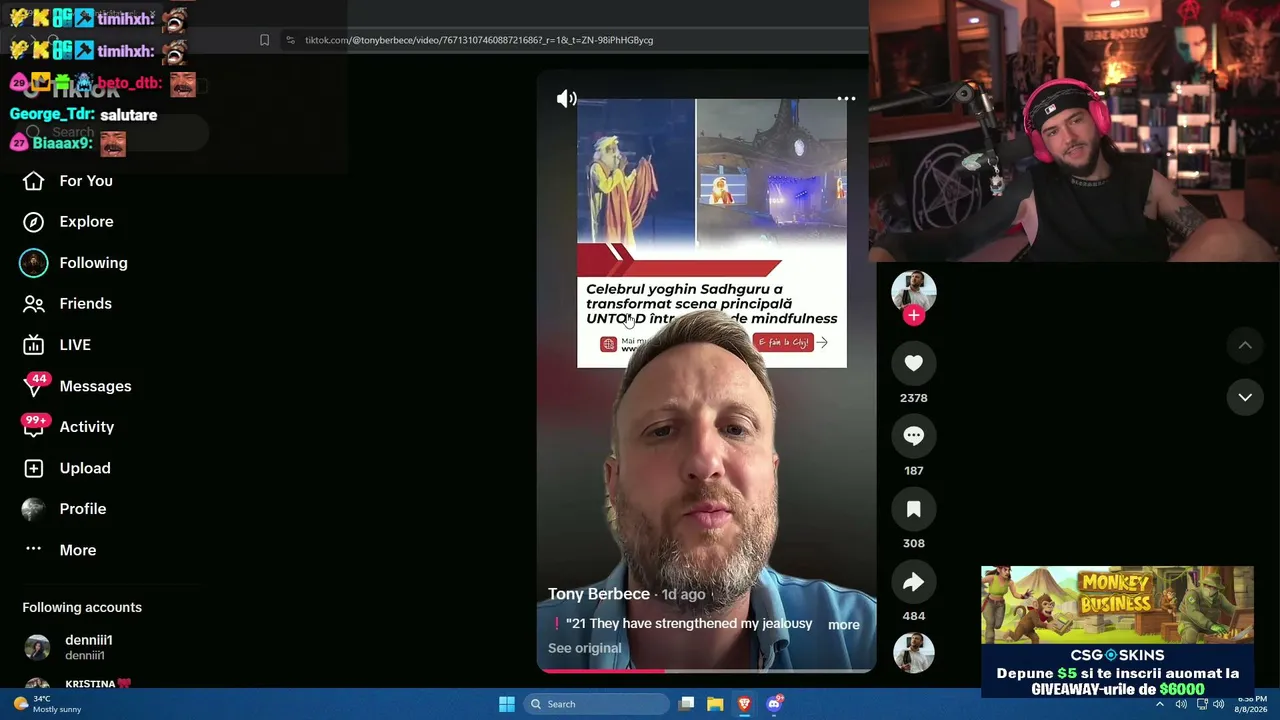Go to the previous video with up arrow
Image resolution: width=1280 pixels, height=720 pixels.
click(x=1245, y=345)
